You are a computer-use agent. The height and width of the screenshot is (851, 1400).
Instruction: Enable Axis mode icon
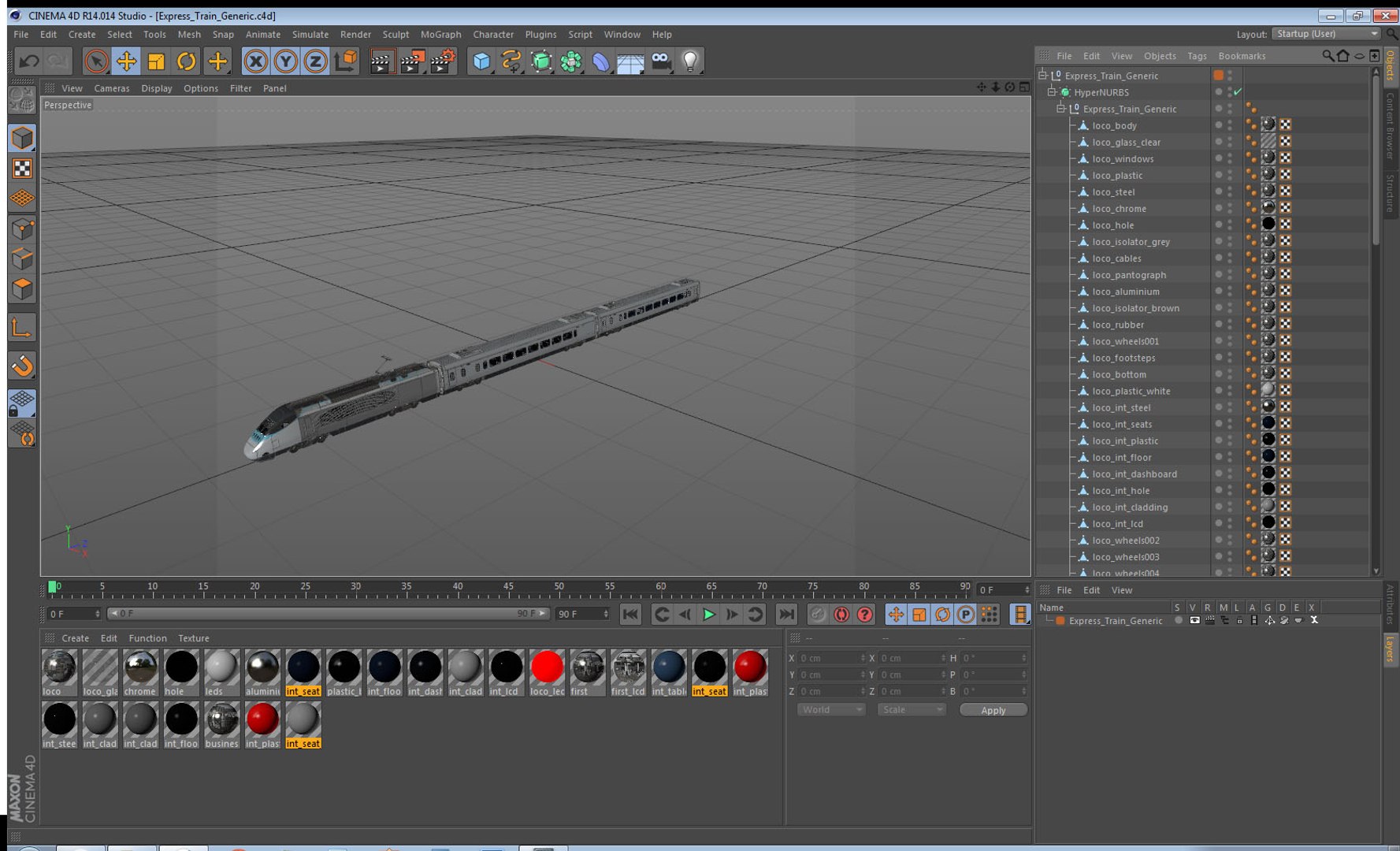pyautogui.click(x=22, y=327)
